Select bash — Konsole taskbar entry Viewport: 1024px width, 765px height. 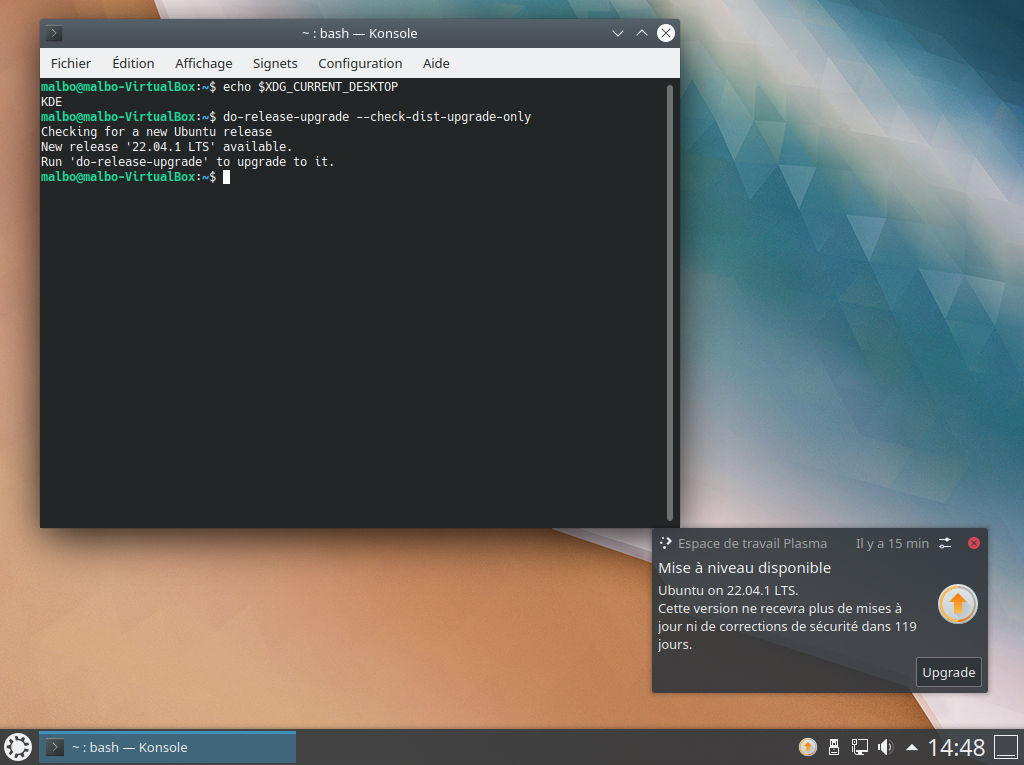[x=167, y=747]
